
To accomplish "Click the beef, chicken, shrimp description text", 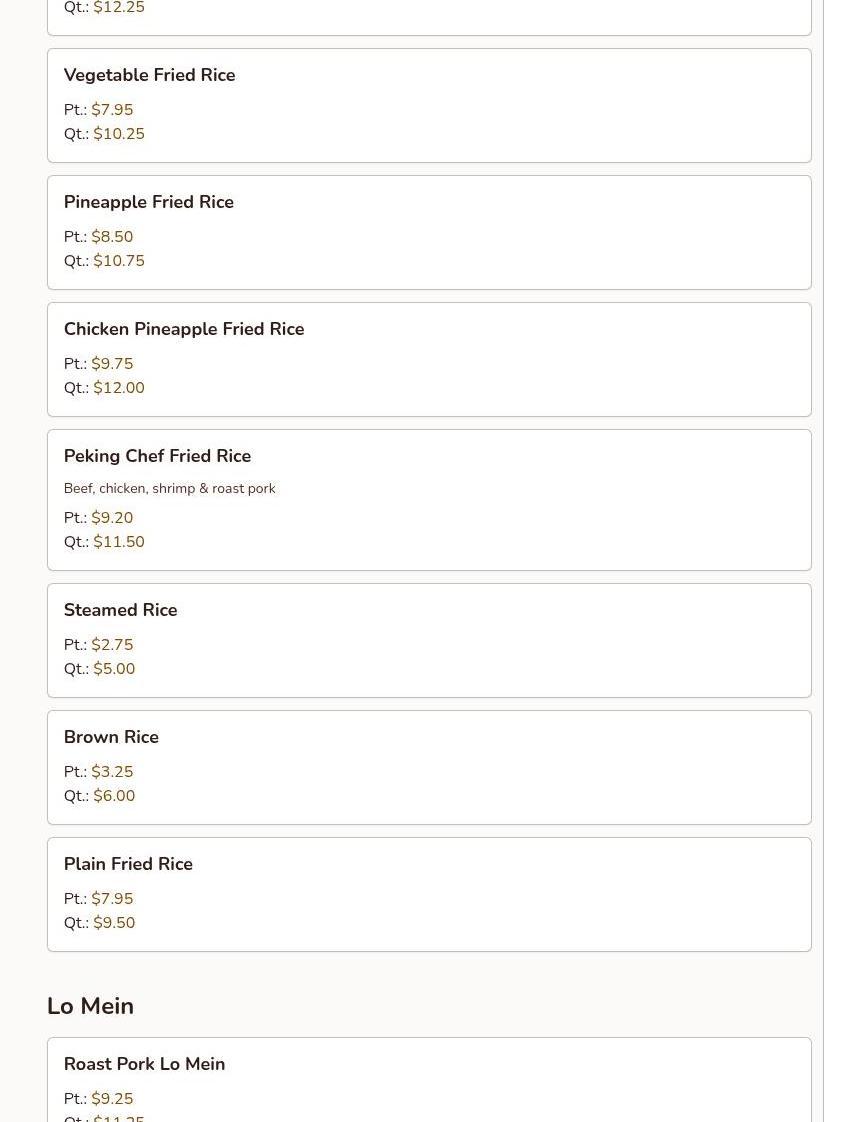I will pos(169,489).
